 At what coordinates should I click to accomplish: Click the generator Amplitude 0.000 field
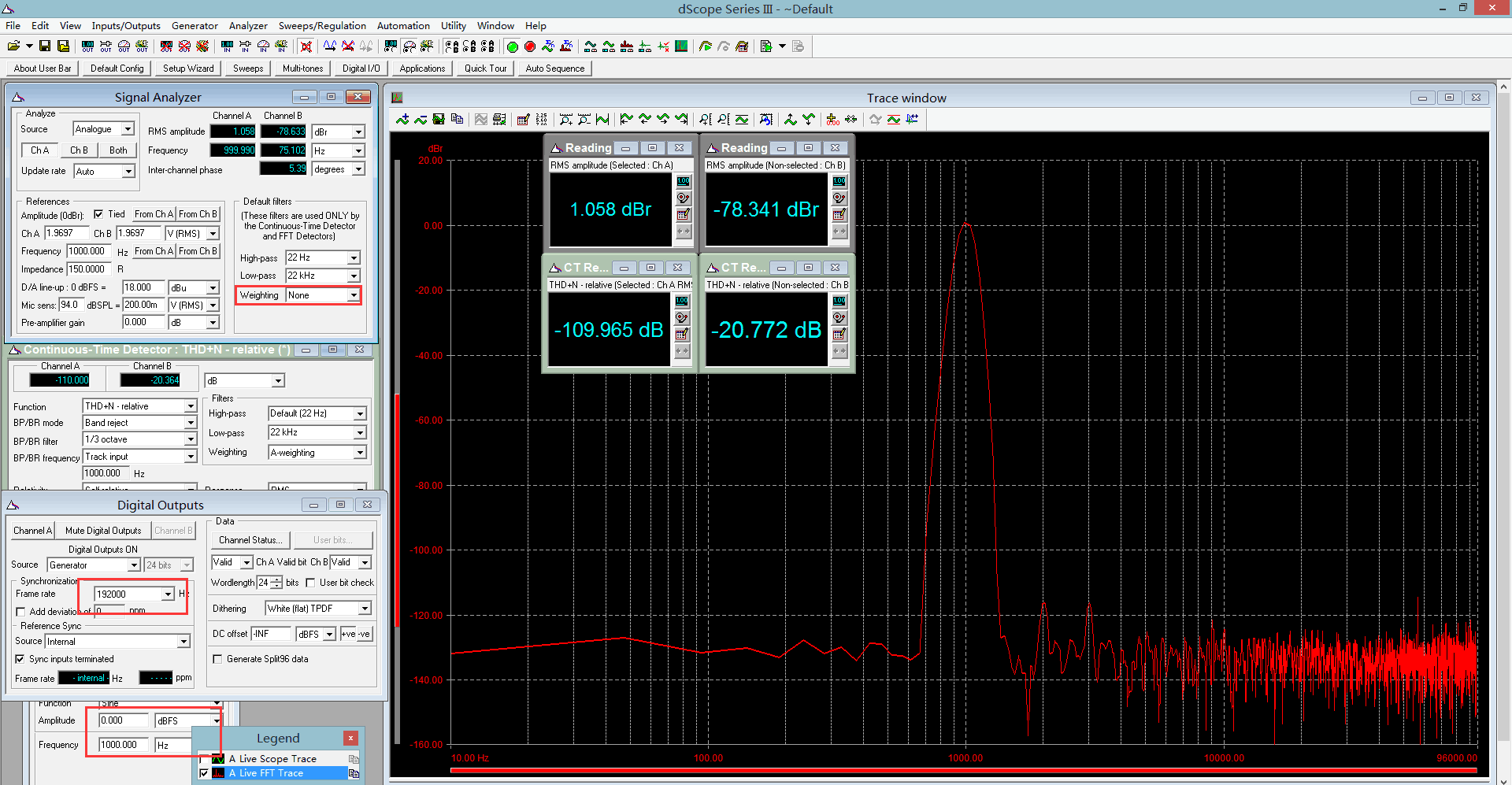click(124, 720)
